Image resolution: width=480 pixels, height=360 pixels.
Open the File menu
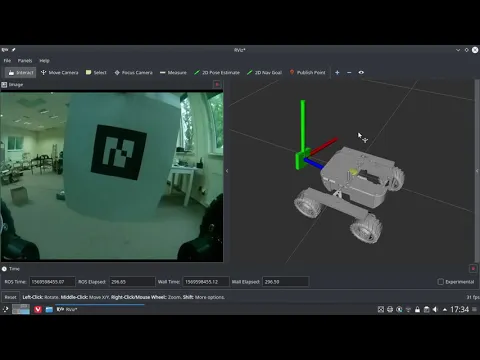[7, 61]
